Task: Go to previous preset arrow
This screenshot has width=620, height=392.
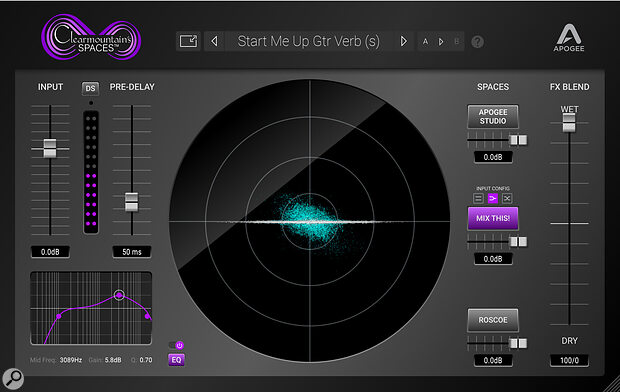Action: (x=214, y=41)
